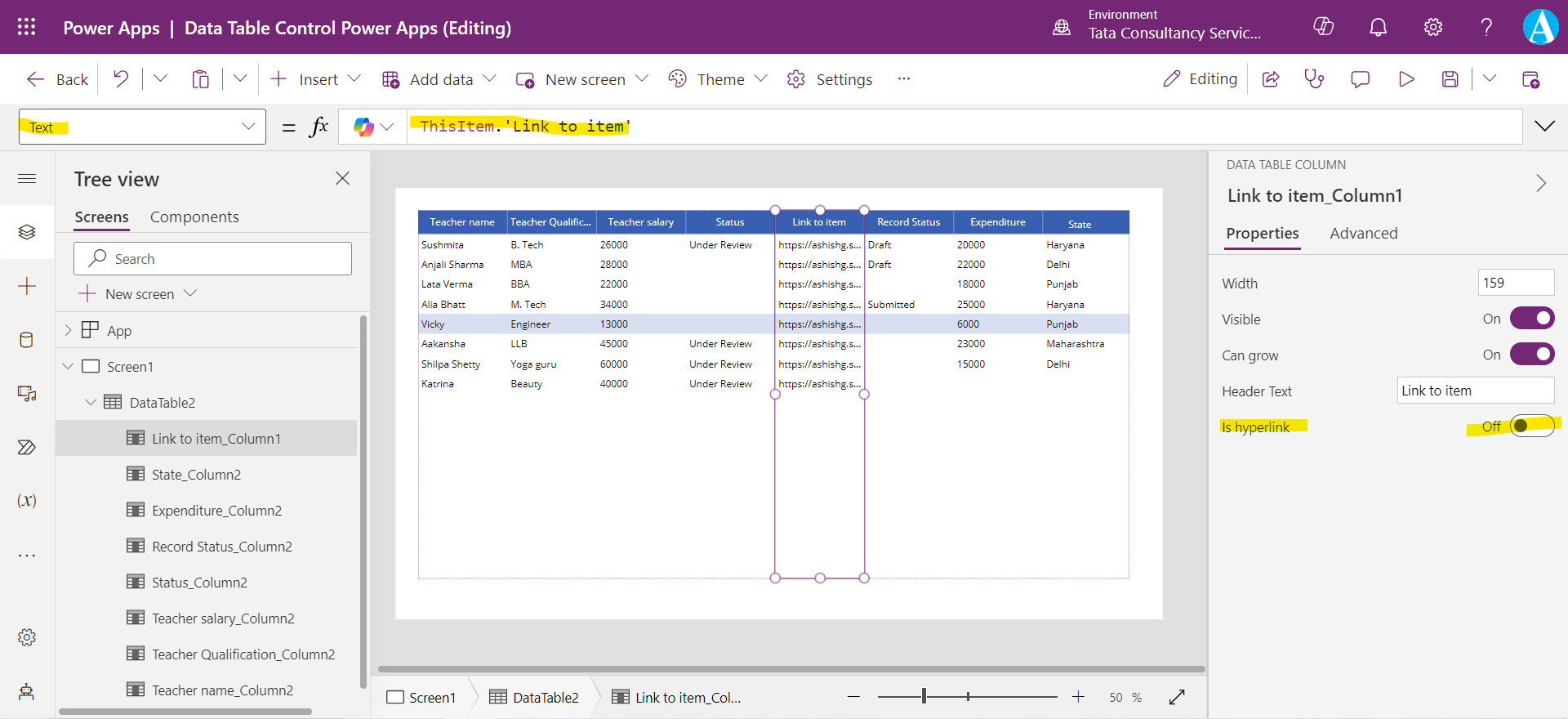1568x719 pixels.
Task: Open the Data pane in left sidebar
Action: pyautogui.click(x=26, y=340)
